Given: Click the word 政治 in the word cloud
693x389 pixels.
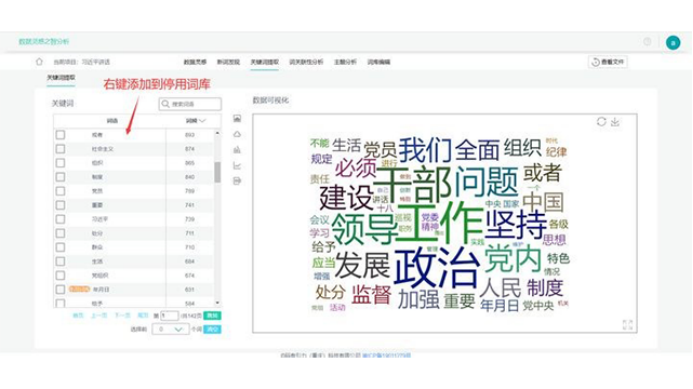Looking at the screenshot, I should pos(436,267).
